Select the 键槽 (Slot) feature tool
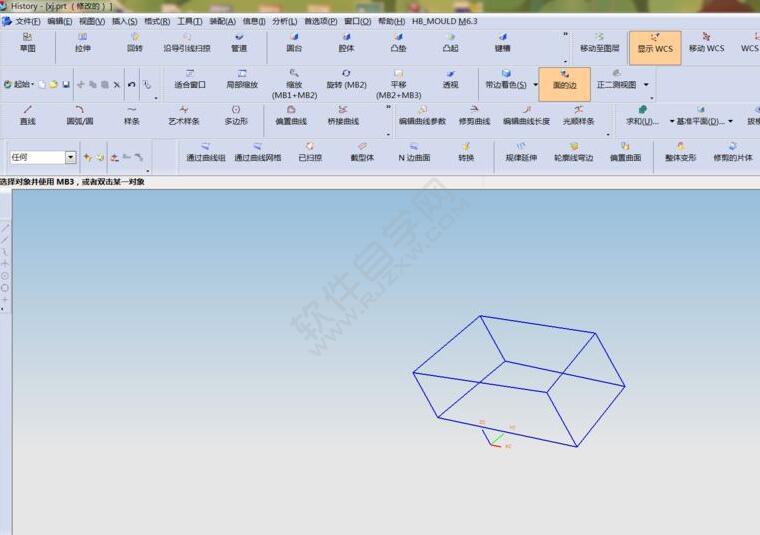The image size is (760, 535). coord(502,43)
